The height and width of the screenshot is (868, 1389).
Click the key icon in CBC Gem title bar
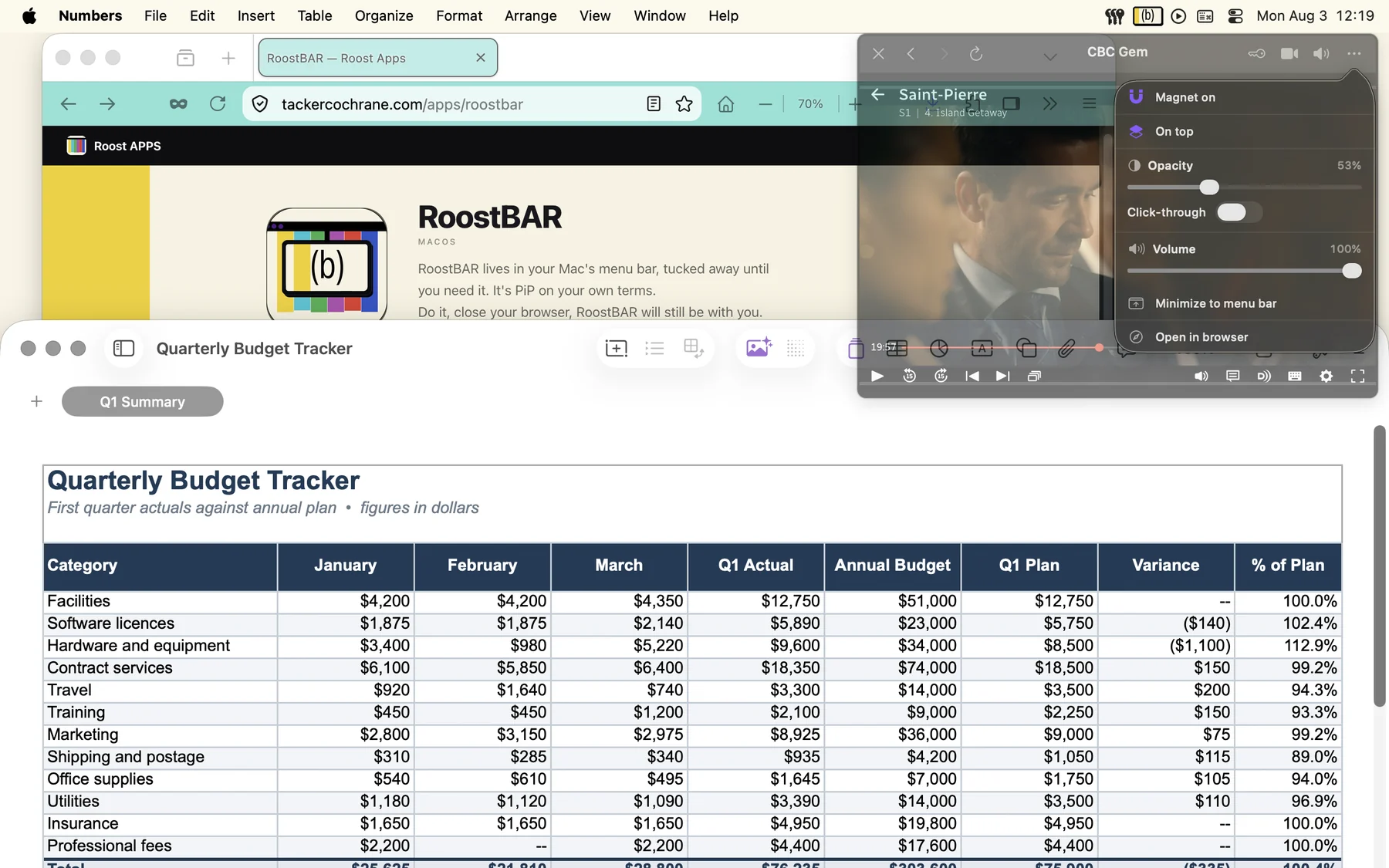point(1256,53)
